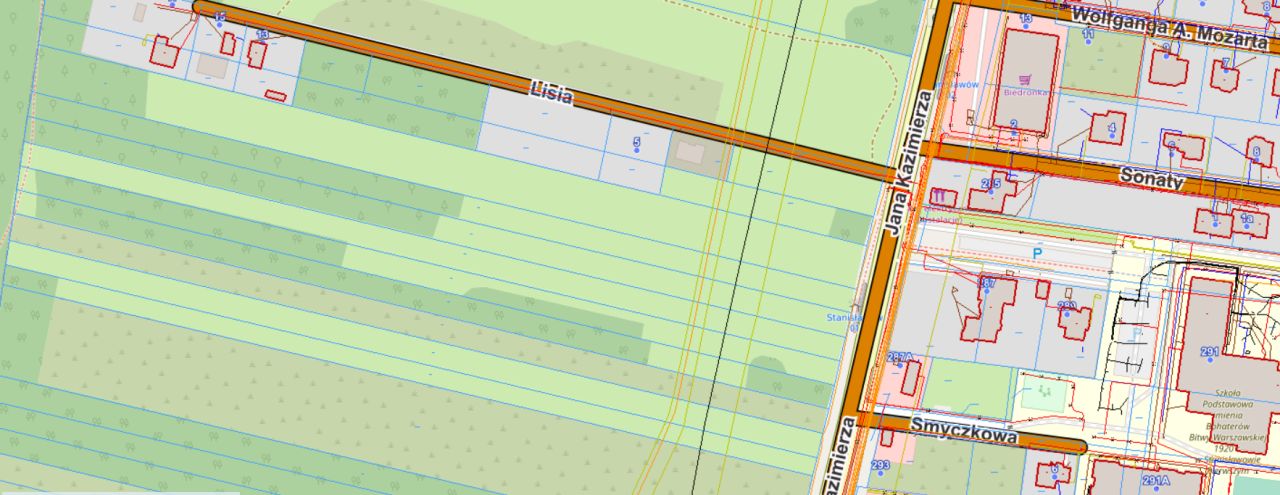Click the Lisia street label
This screenshot has width=1280, height=495.
tap(551, 95)
